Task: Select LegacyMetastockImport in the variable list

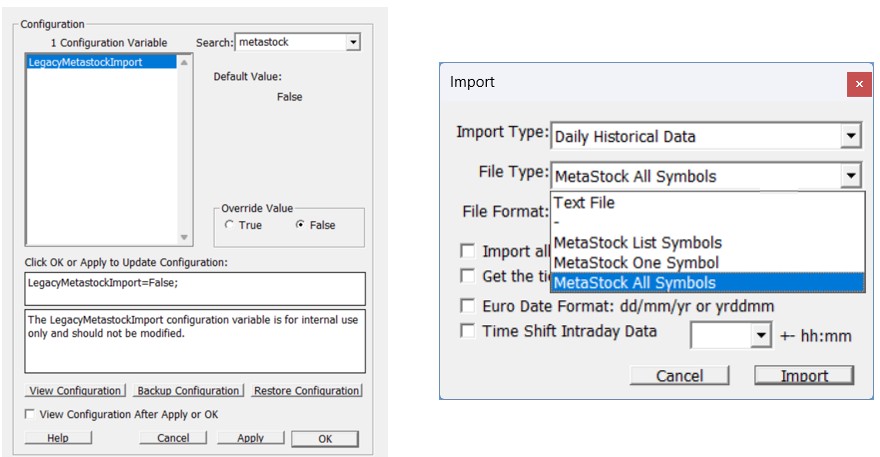Action: pyautogui.click(x=85, y=62)
